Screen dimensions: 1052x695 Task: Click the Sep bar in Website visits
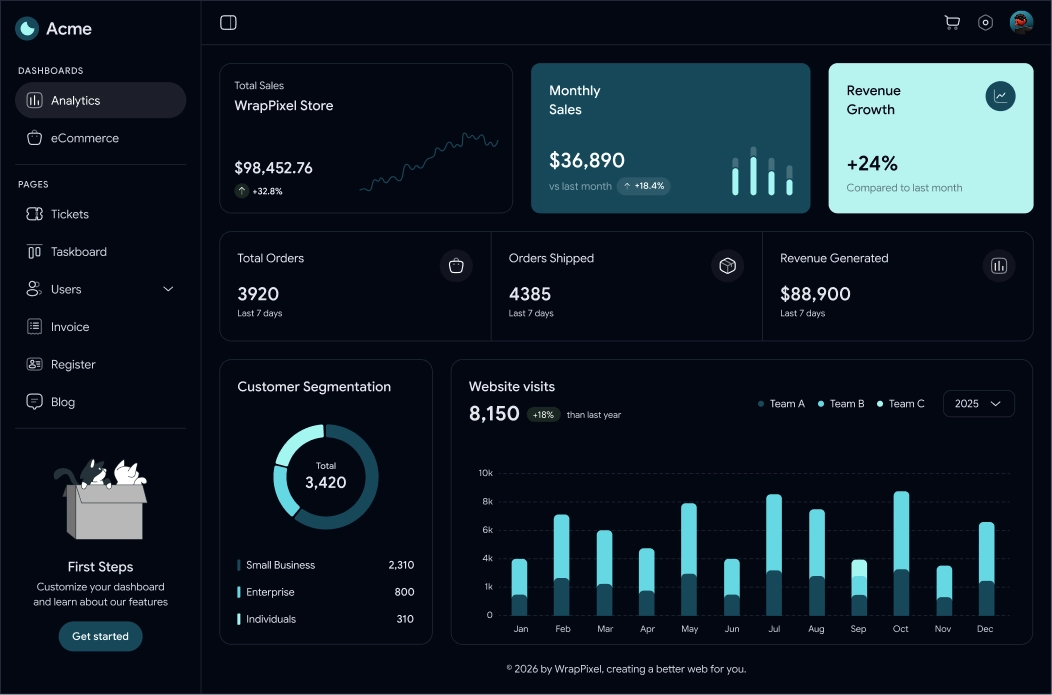coord(859,588)
